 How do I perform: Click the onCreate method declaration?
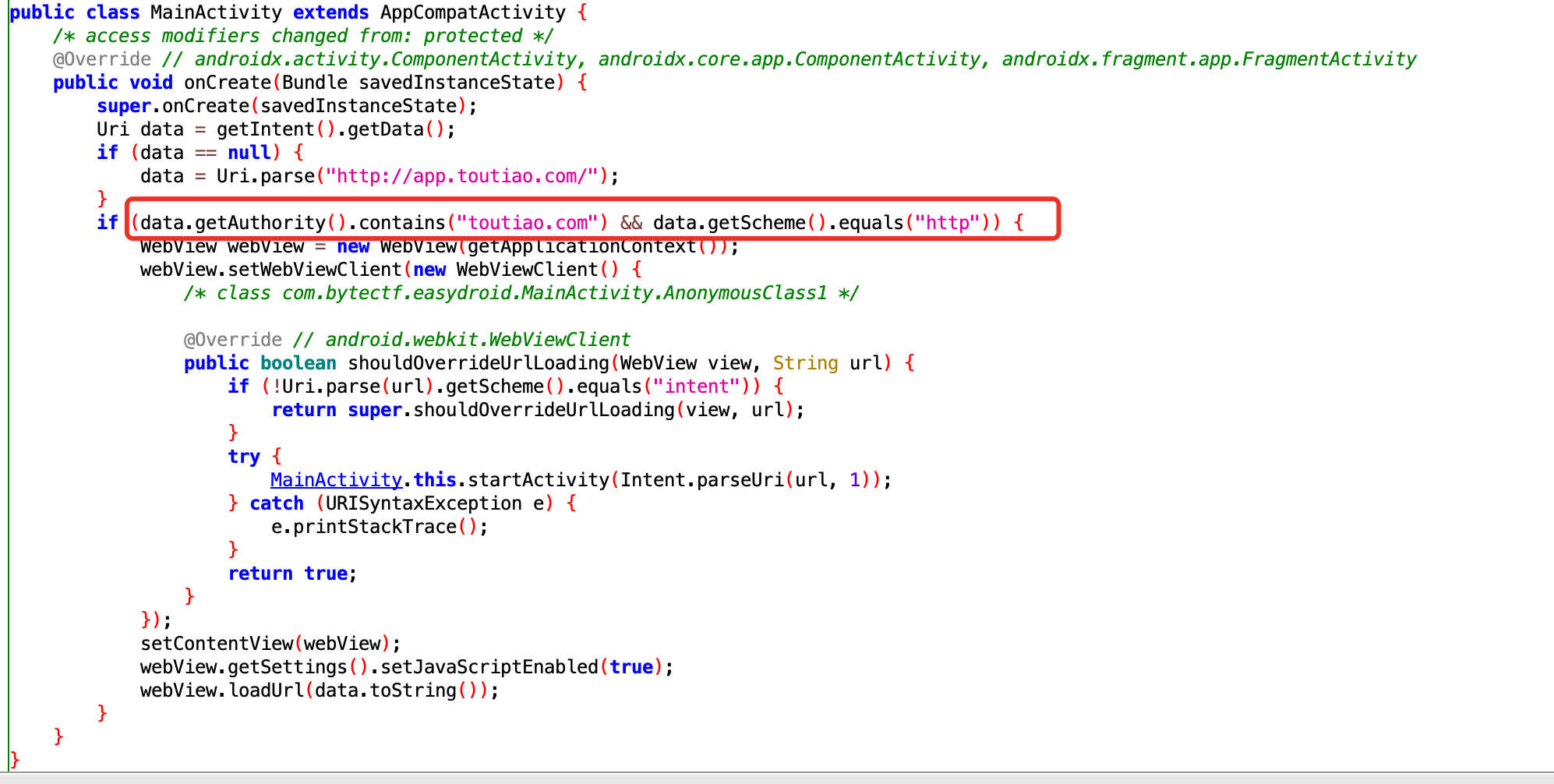click(320, 83)
